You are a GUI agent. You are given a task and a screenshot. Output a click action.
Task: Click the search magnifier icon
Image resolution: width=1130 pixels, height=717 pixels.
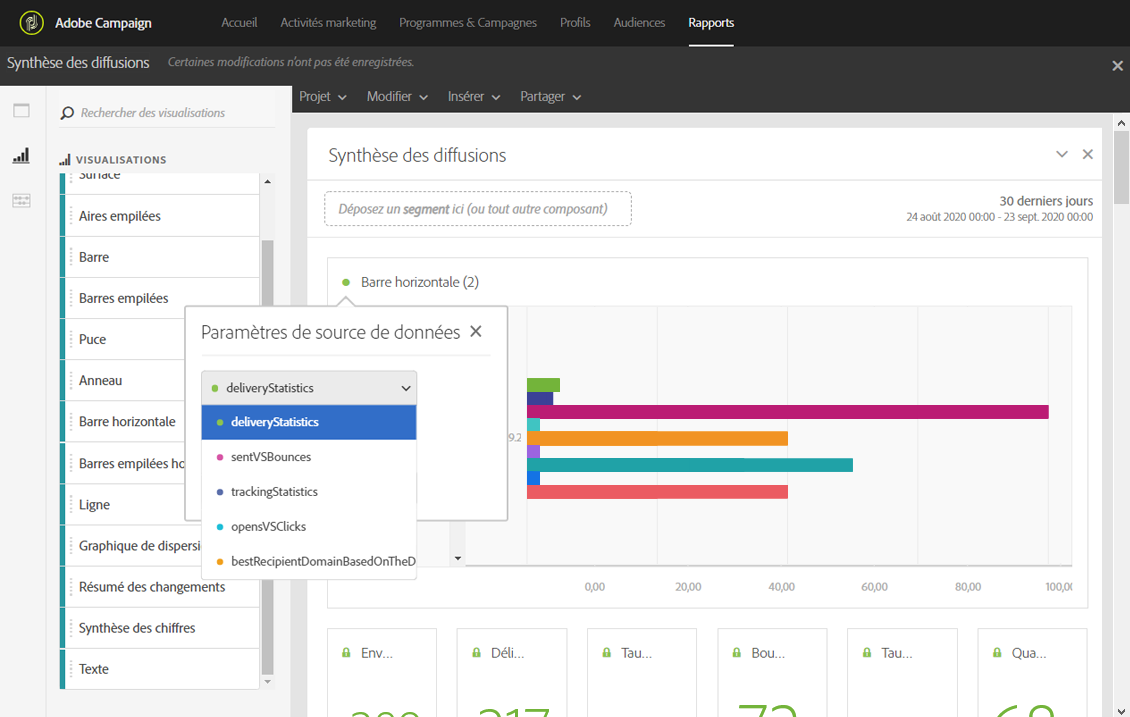(67, 114)
